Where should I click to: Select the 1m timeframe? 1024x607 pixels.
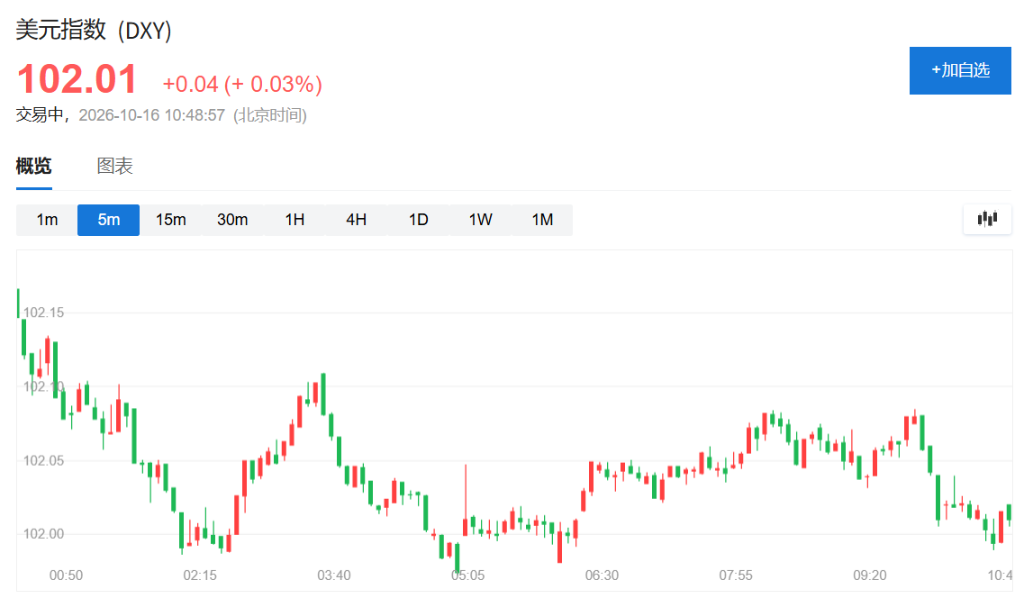pos(46,220)
